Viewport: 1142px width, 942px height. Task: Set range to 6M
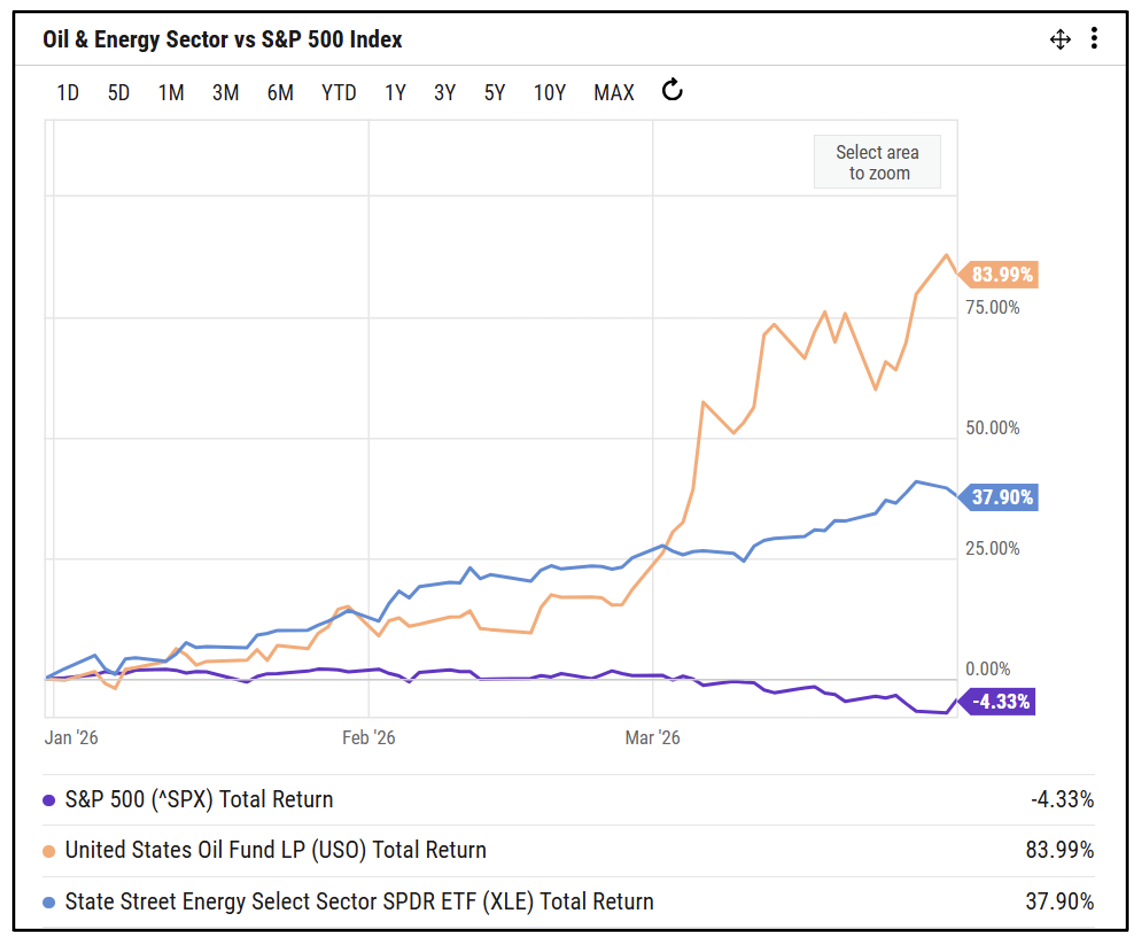click(x=280, y=93)
